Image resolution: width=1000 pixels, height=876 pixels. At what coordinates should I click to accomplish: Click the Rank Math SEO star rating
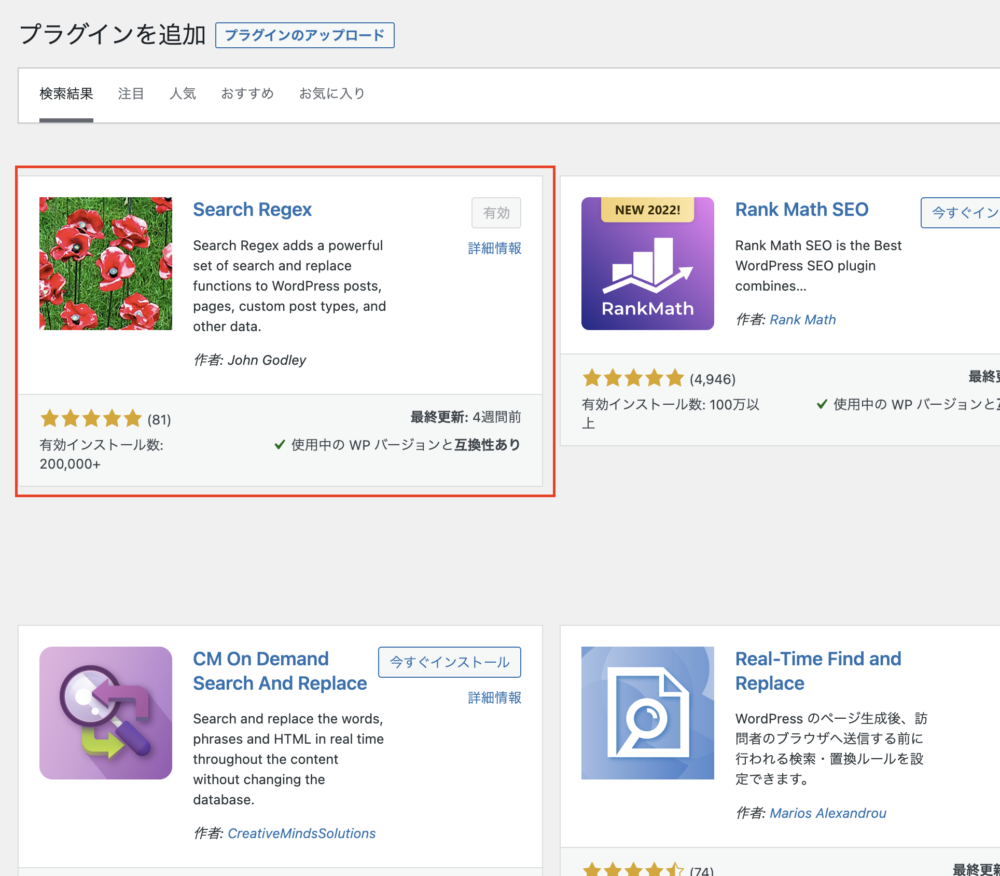tap(633, 379)
